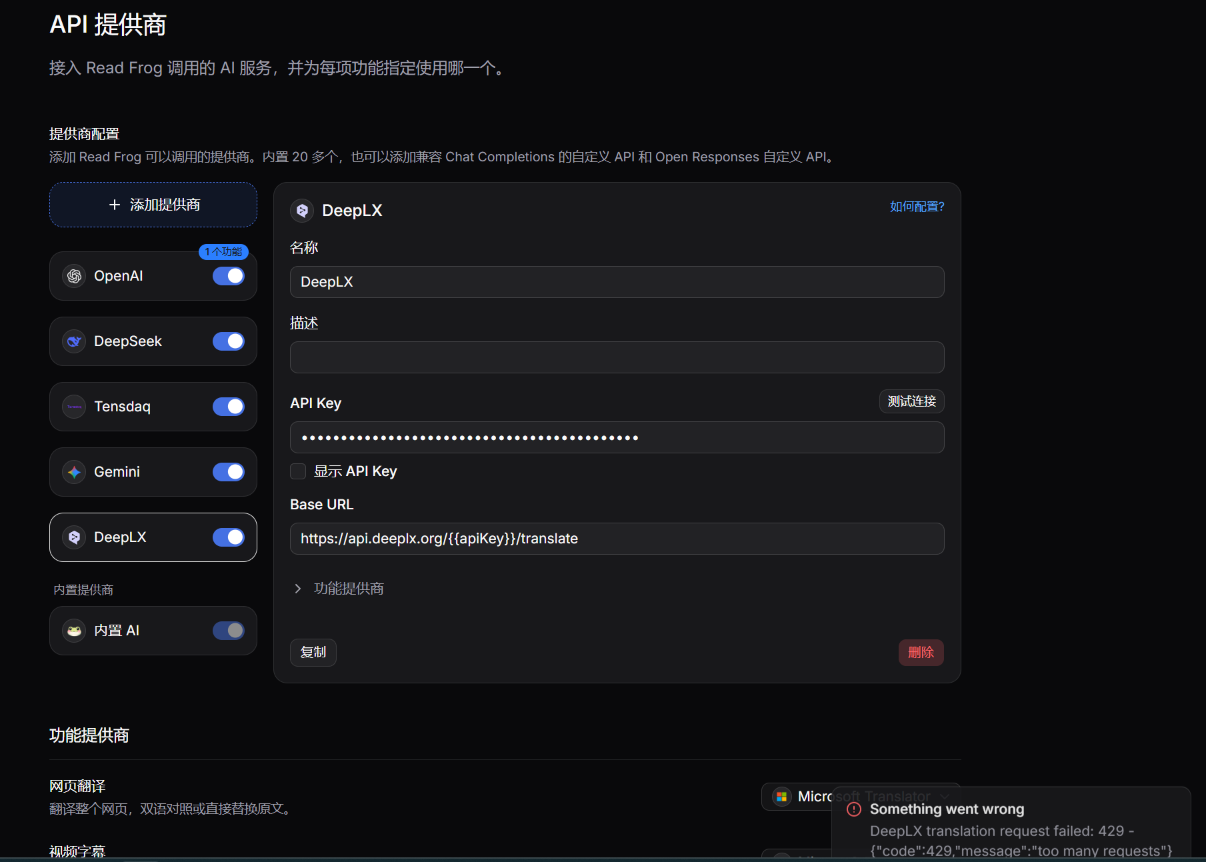
Task: Toggle the OpenAI provider switch
Action: (229, 276)
